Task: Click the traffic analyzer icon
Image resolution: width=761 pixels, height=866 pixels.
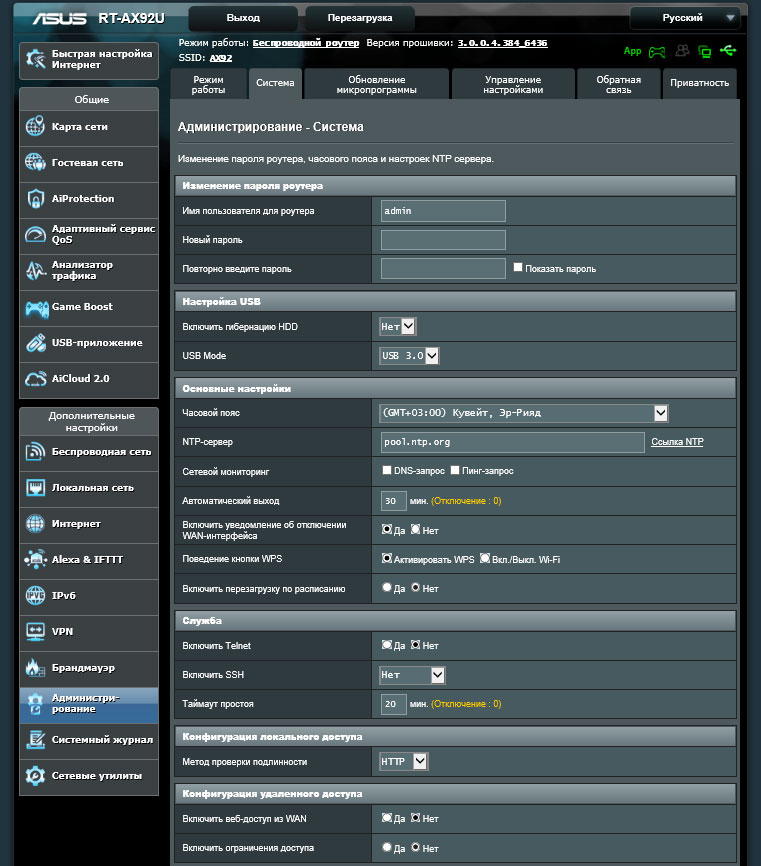Action: [x=35, y=270]
